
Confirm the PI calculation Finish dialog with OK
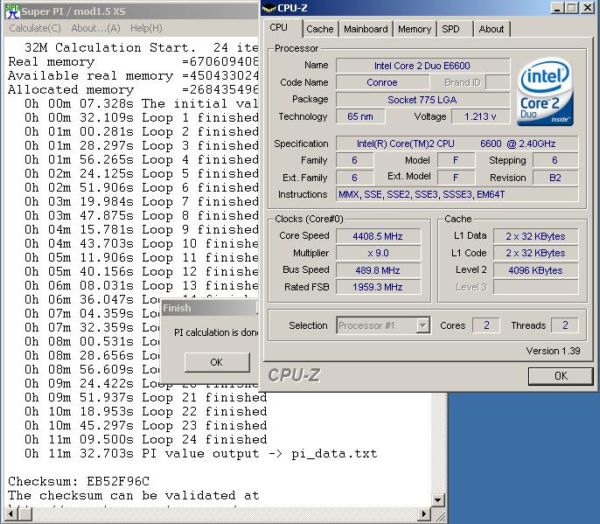[x=217, y=362]
